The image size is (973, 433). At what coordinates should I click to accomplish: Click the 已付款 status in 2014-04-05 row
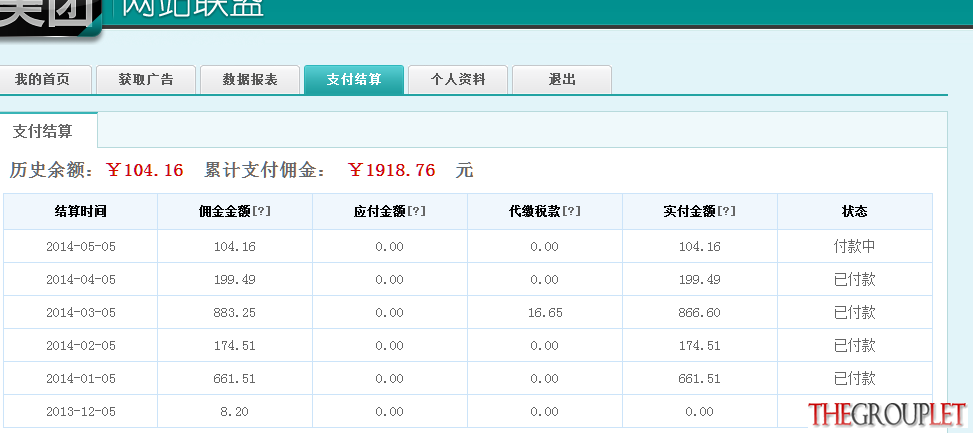click(854, 279)
